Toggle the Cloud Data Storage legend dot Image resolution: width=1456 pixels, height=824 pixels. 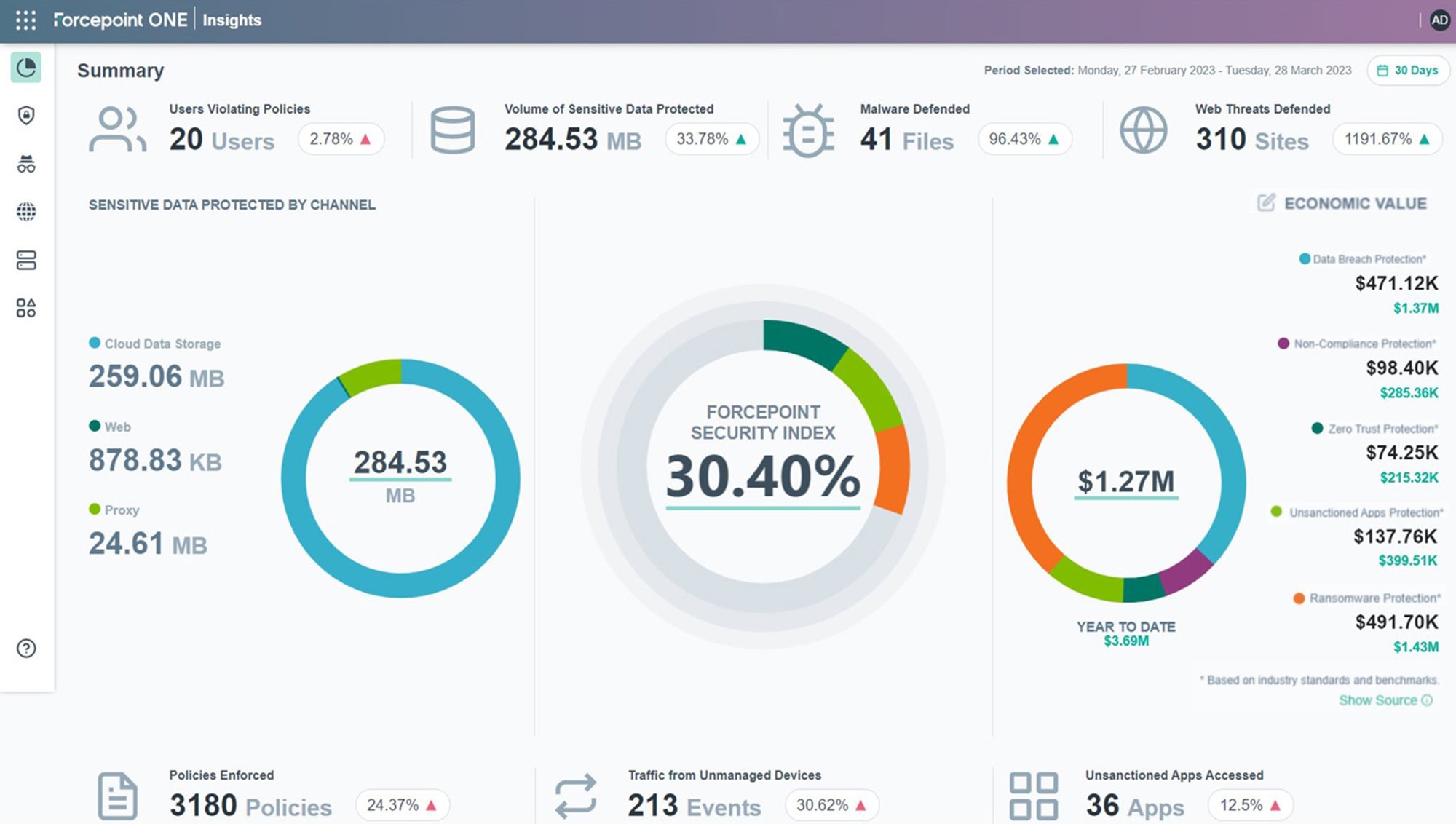(x=95, y=343)
